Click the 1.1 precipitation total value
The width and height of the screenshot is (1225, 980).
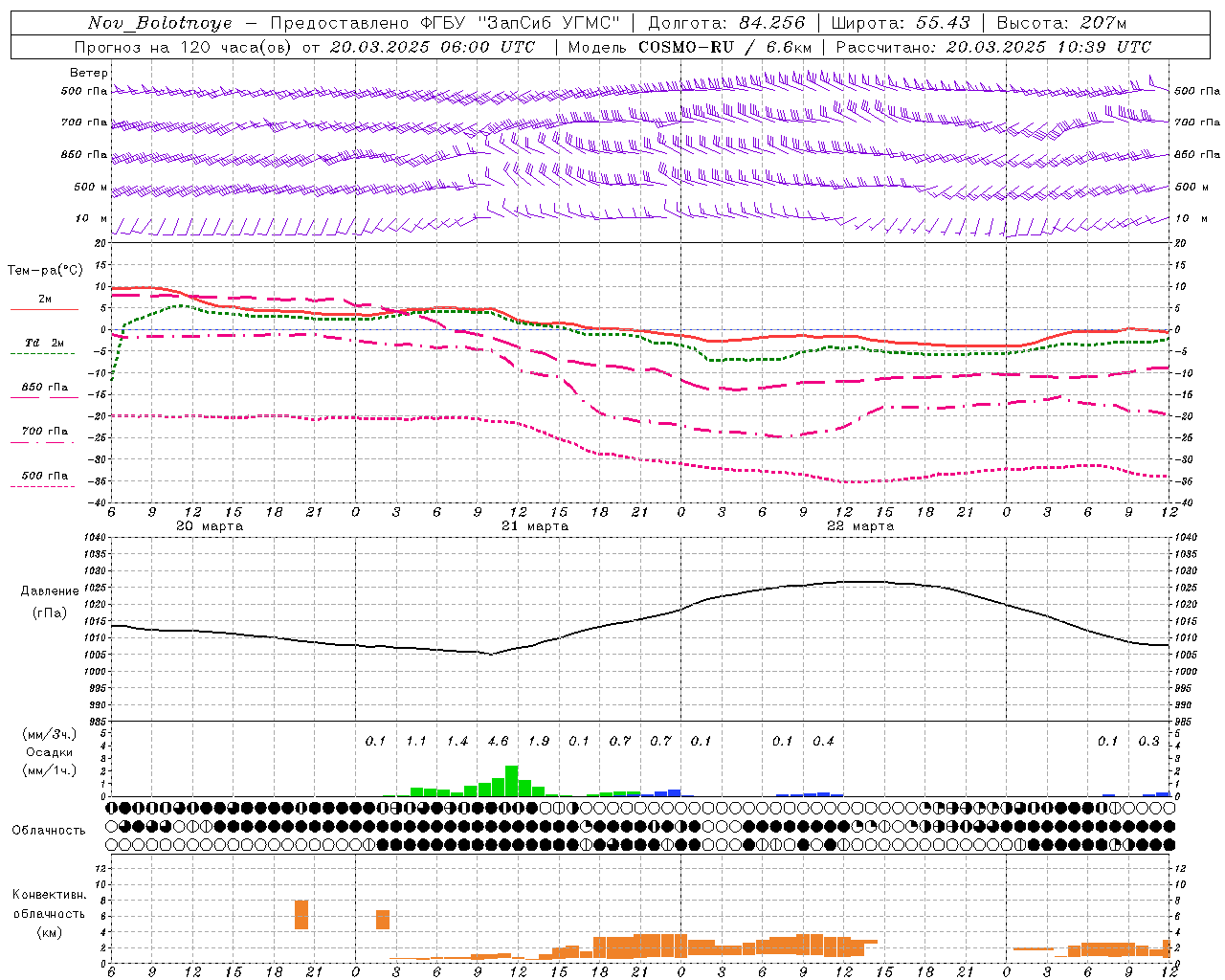[x=416, y=741]
